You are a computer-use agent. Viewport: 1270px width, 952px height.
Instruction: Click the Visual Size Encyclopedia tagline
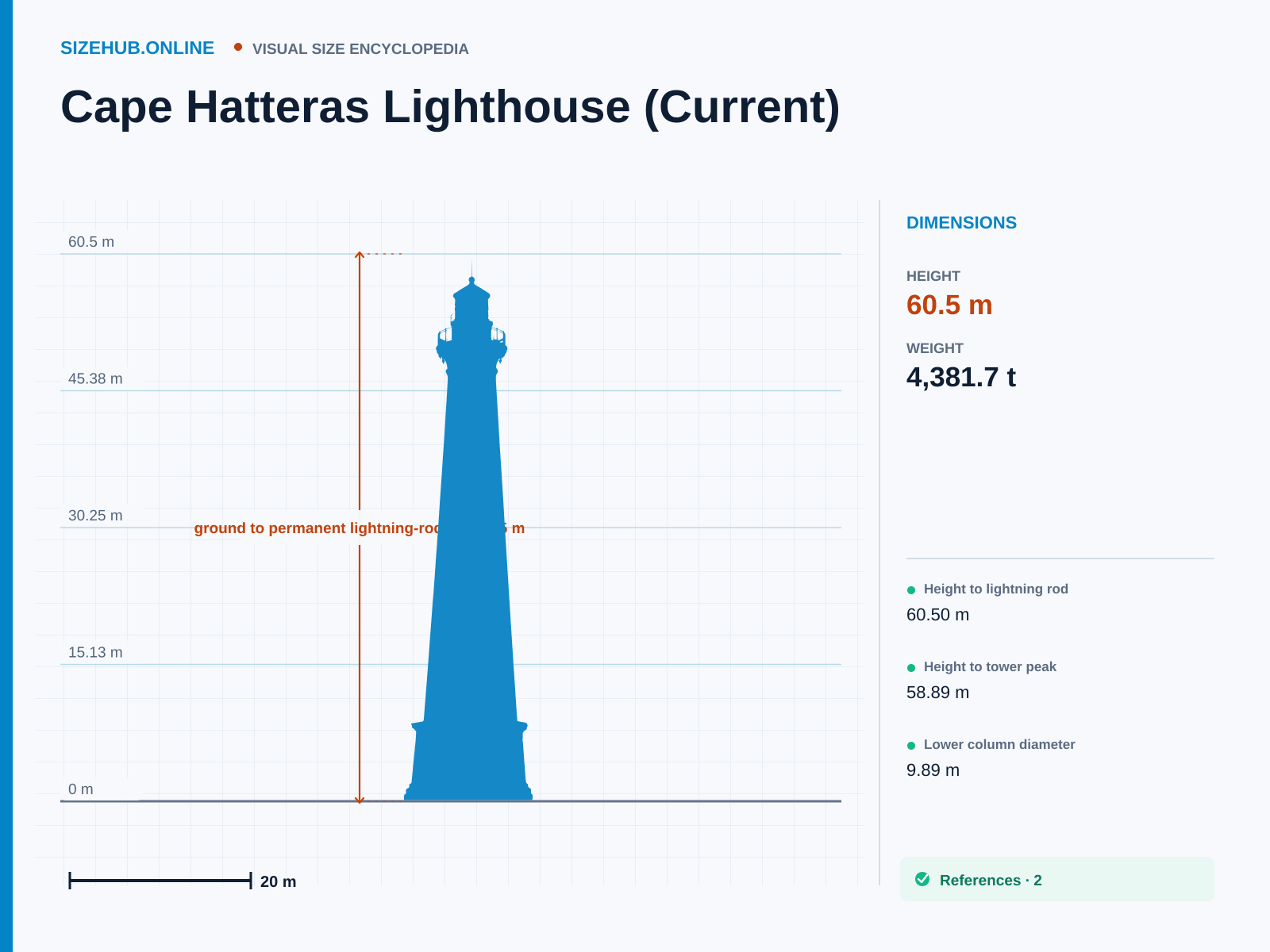(x=360, y=49)
